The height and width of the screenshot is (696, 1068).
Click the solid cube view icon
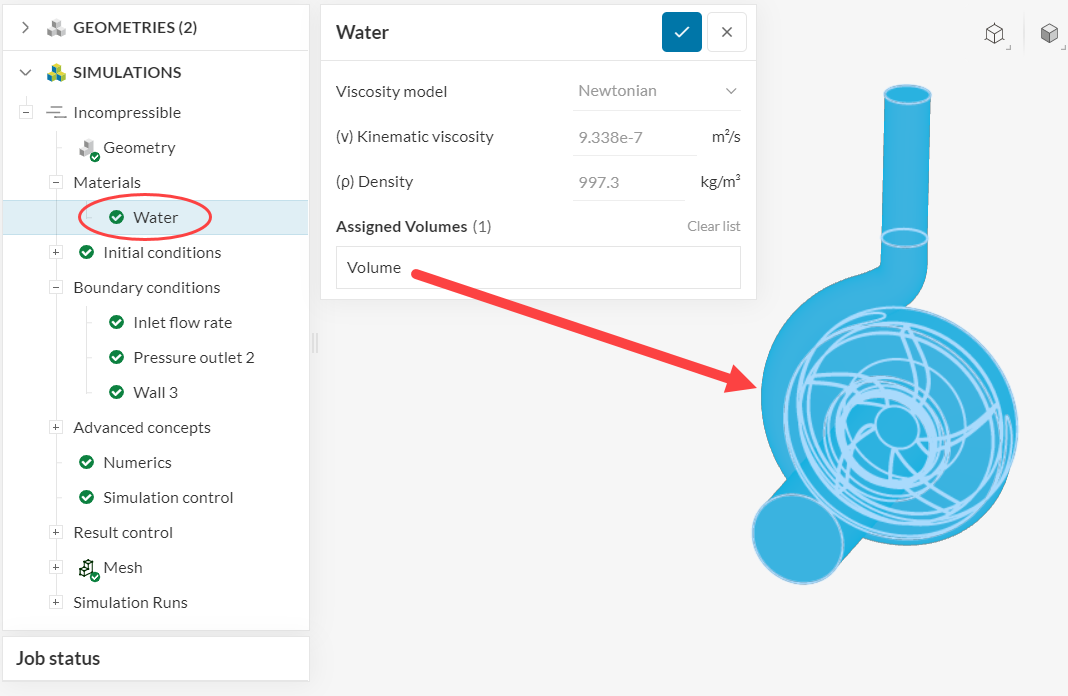click(x=1049, y=33)
